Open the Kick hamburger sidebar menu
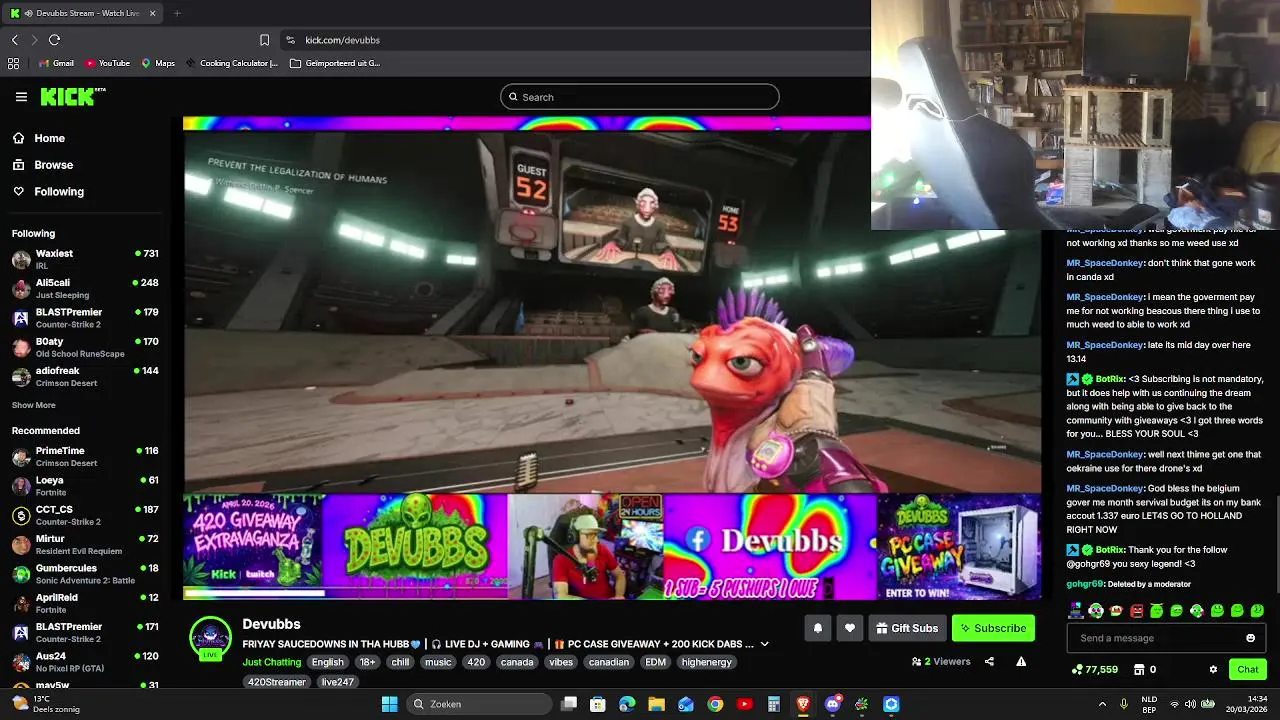 (x=21, y=97)
